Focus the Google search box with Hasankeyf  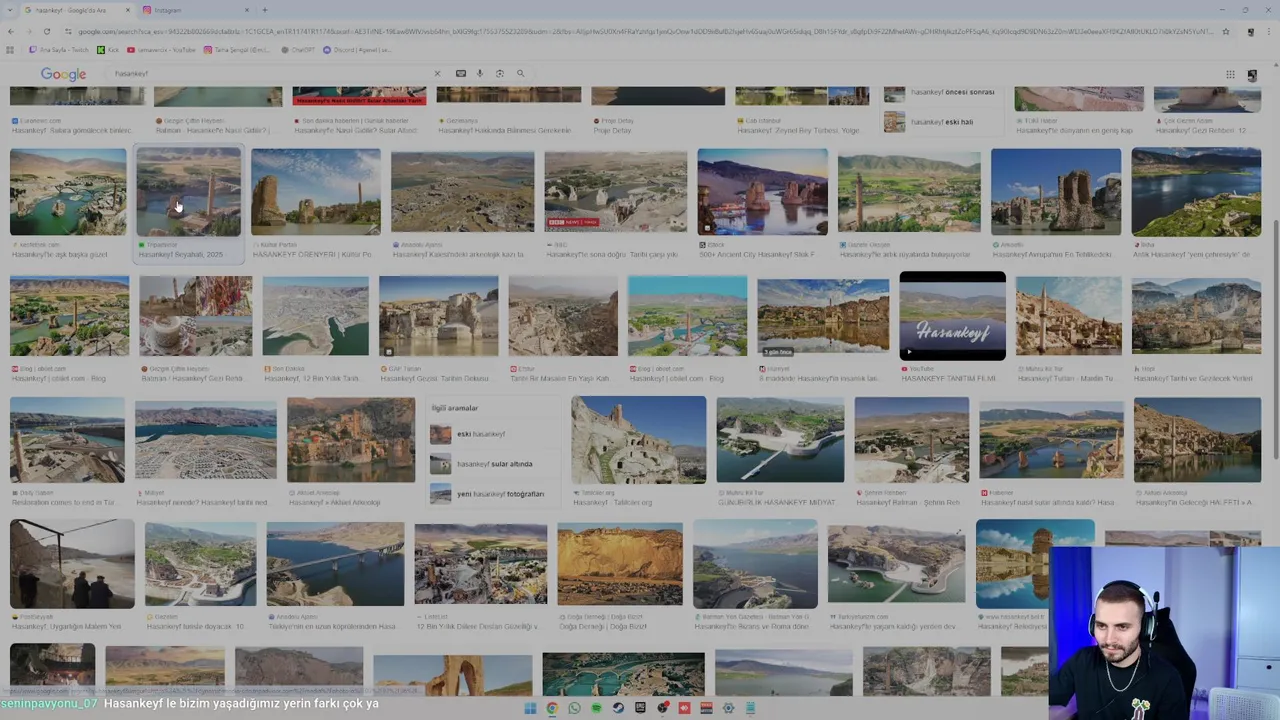click(270, 73)
